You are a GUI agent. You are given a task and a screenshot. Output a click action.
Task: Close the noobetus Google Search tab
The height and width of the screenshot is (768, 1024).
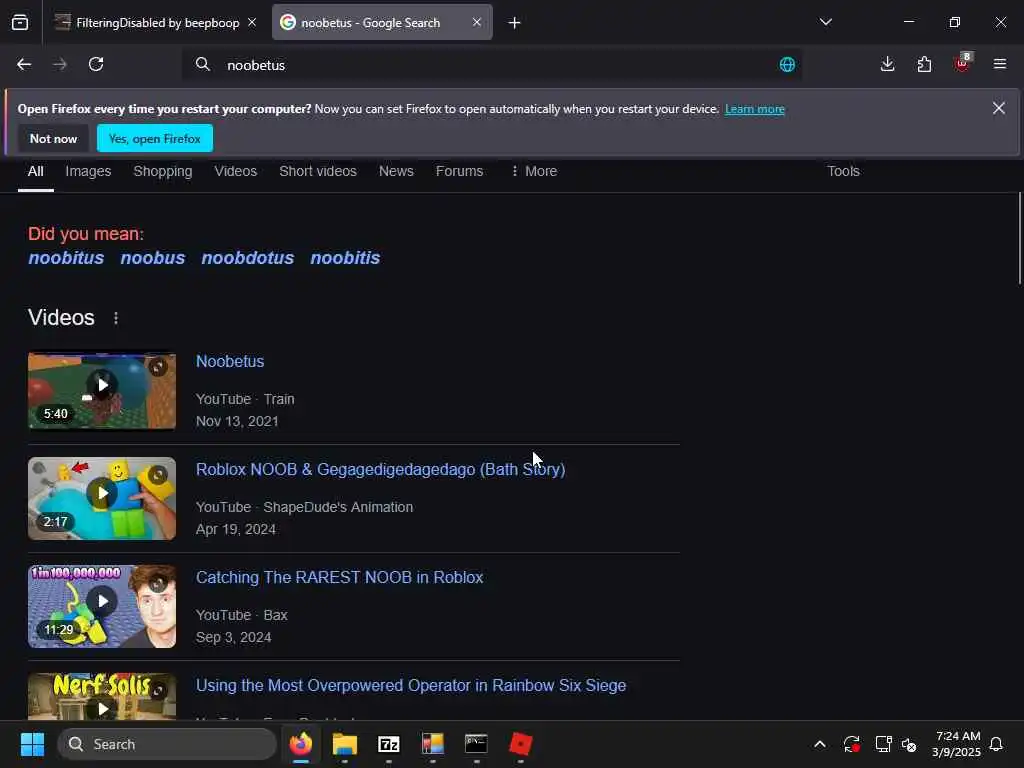tap(477, 22)
